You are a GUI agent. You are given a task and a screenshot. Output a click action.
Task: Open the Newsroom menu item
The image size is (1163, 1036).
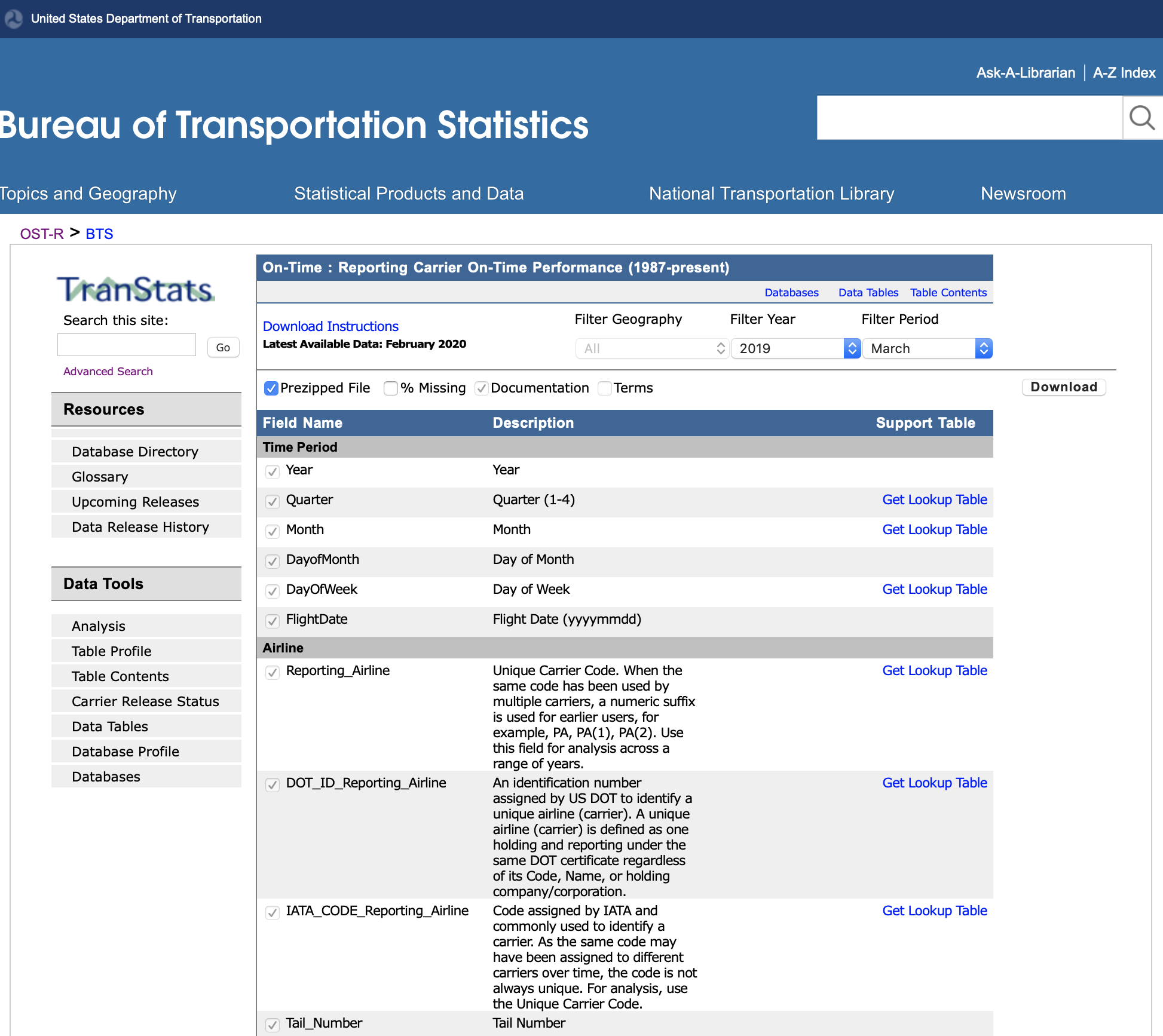point(1023,194)
